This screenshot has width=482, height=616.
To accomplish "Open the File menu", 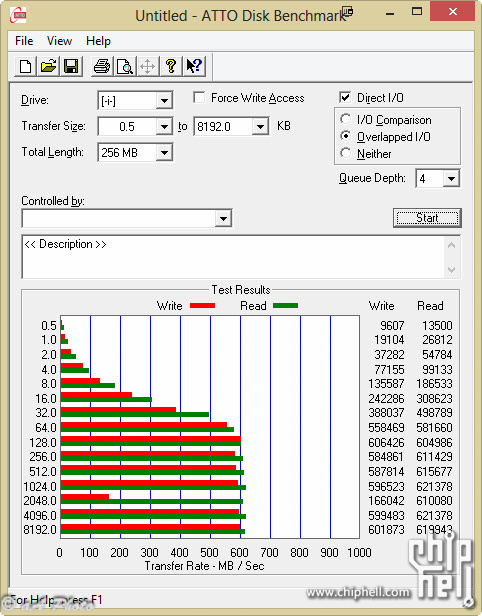I will pyautogui.click(x=24, y=41).
